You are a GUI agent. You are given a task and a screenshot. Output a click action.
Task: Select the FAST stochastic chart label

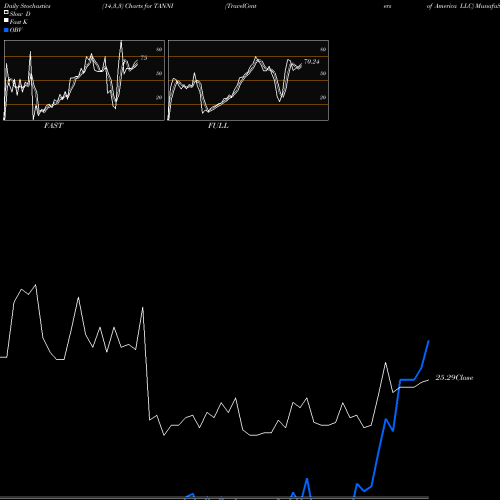click(53, 125)
